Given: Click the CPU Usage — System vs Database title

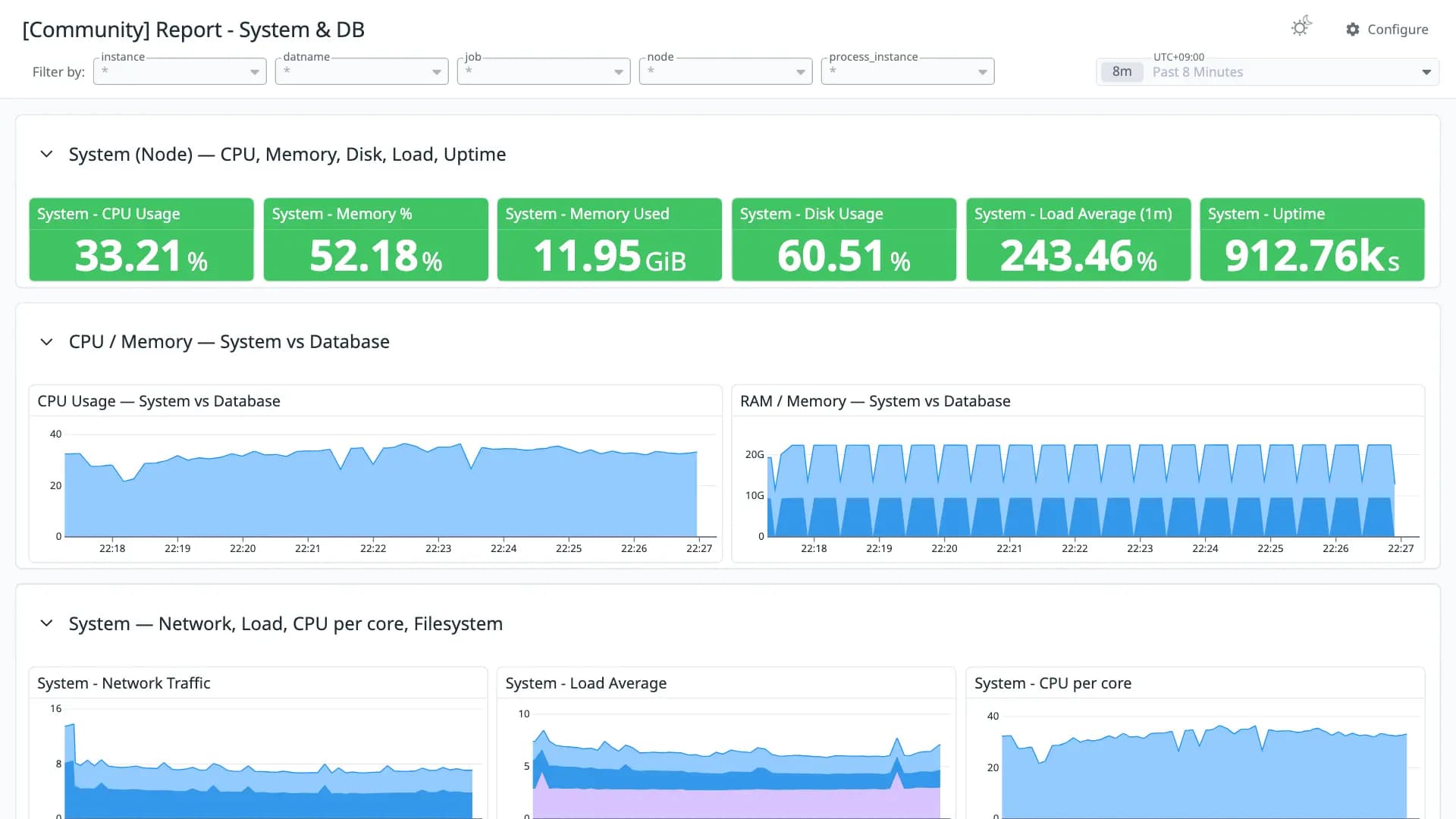Looking at the screenshot, I should coord(158,401).
